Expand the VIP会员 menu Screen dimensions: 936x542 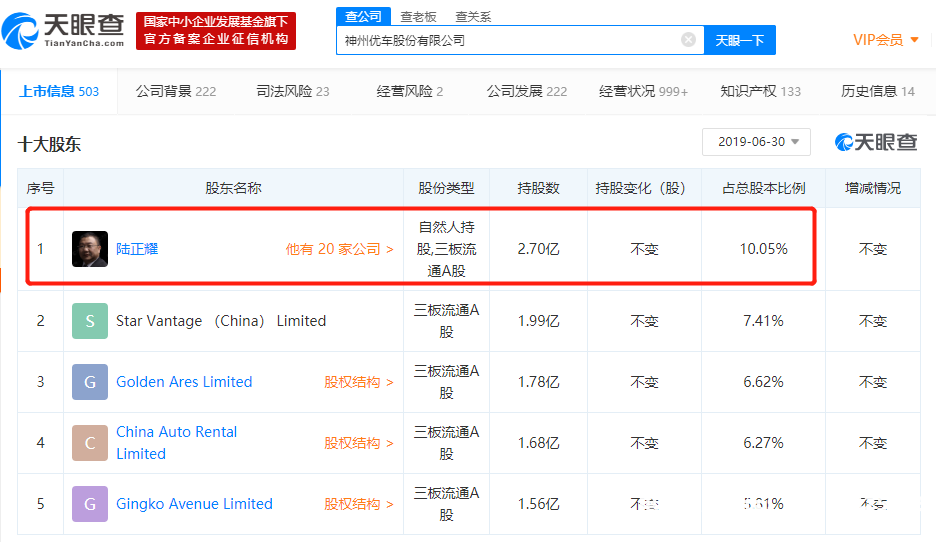coord(885,40)
